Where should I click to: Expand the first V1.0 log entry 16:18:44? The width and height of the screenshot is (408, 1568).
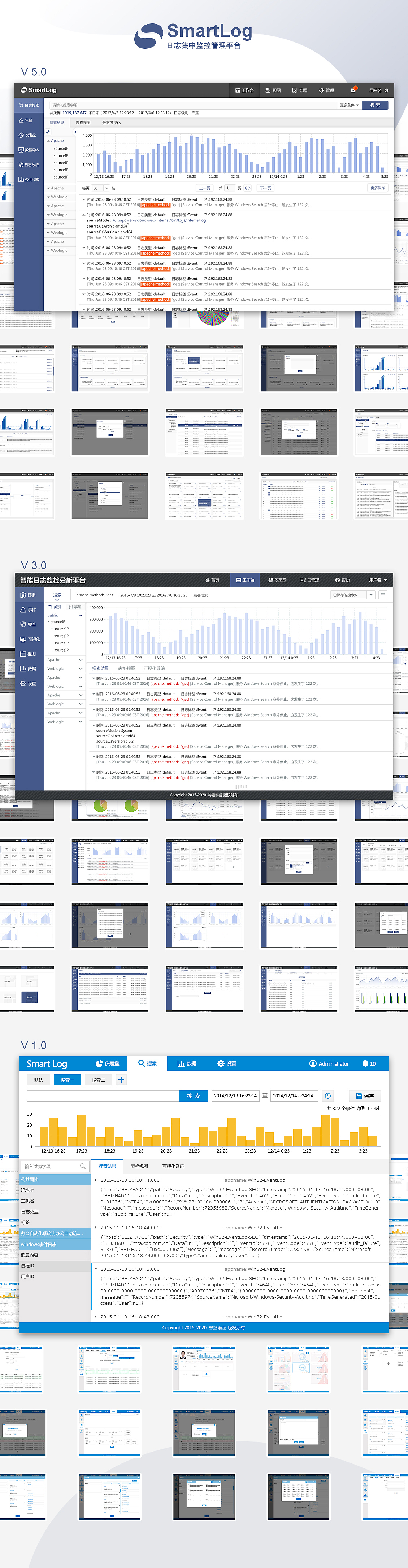click(x=96, y=1180)
